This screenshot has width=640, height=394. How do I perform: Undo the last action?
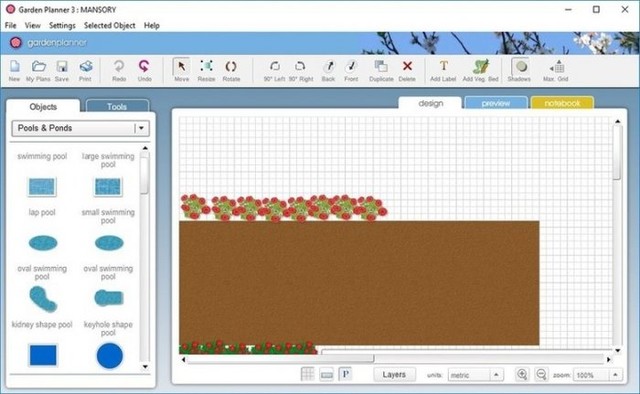pos(144,70)
